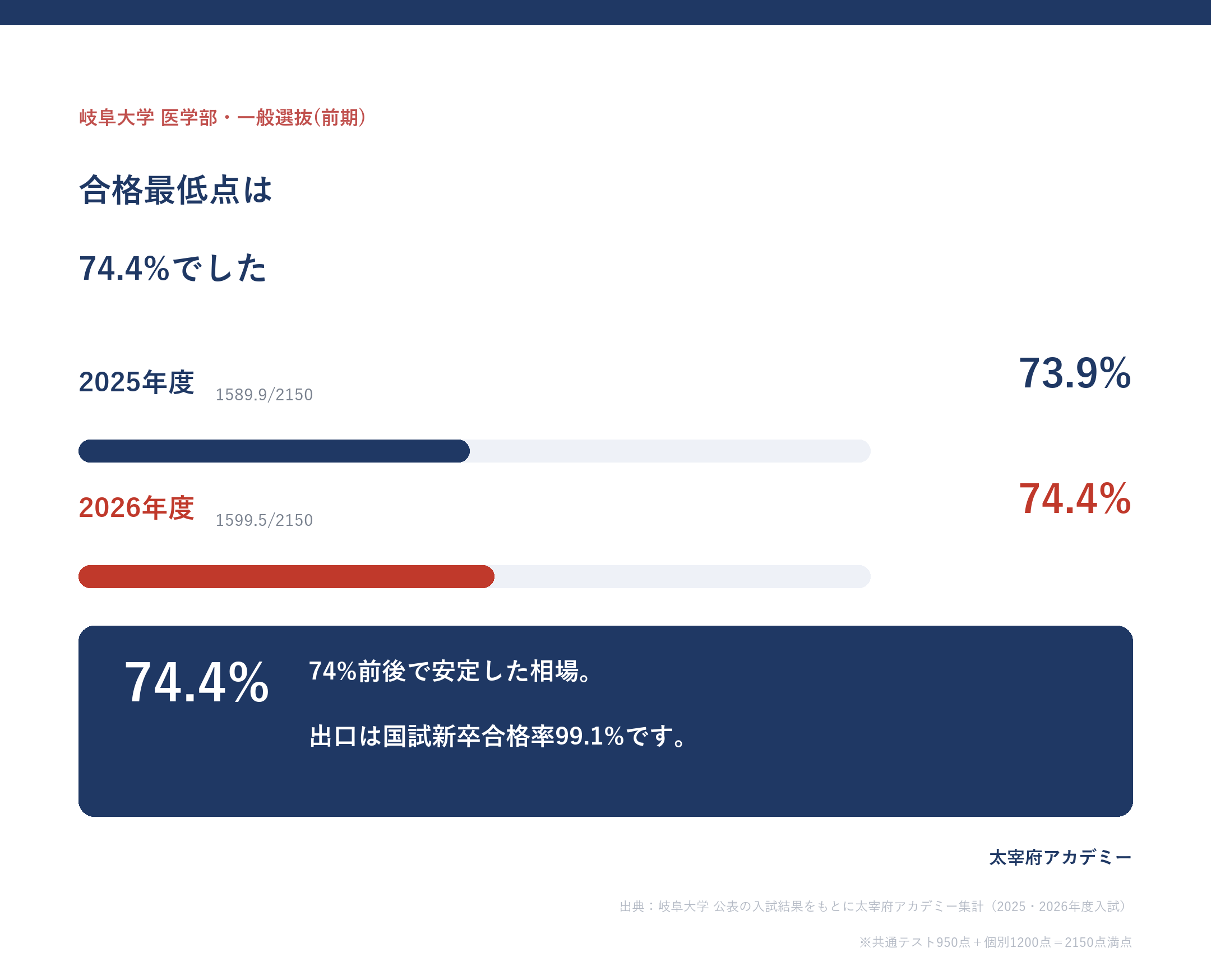1211x980 pixels.
Task: Click the large white 74.4% in the banner
Action: click(196, 682)
